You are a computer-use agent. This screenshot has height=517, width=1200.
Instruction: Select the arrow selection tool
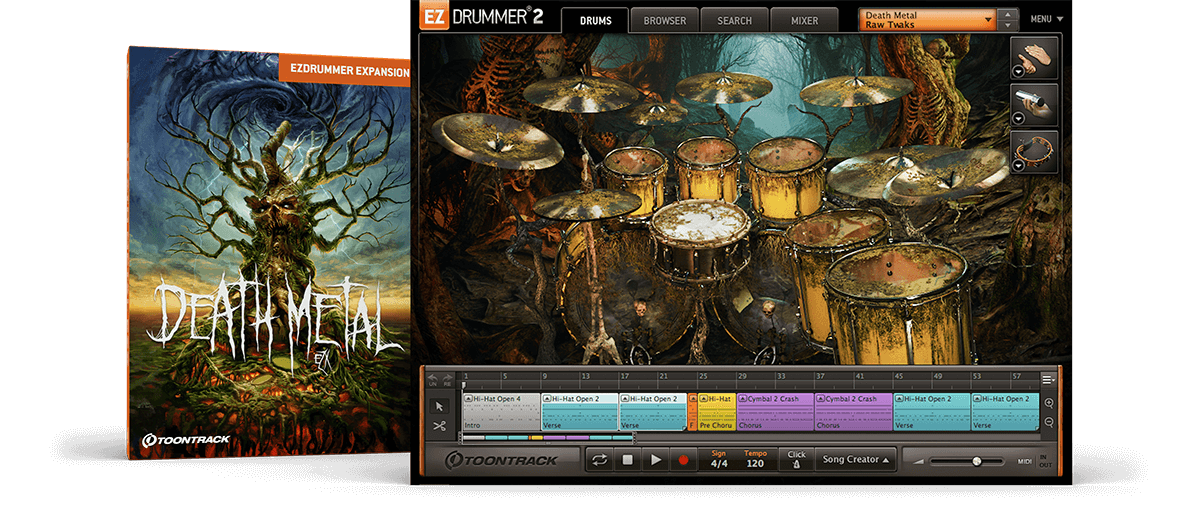[439, 406]
